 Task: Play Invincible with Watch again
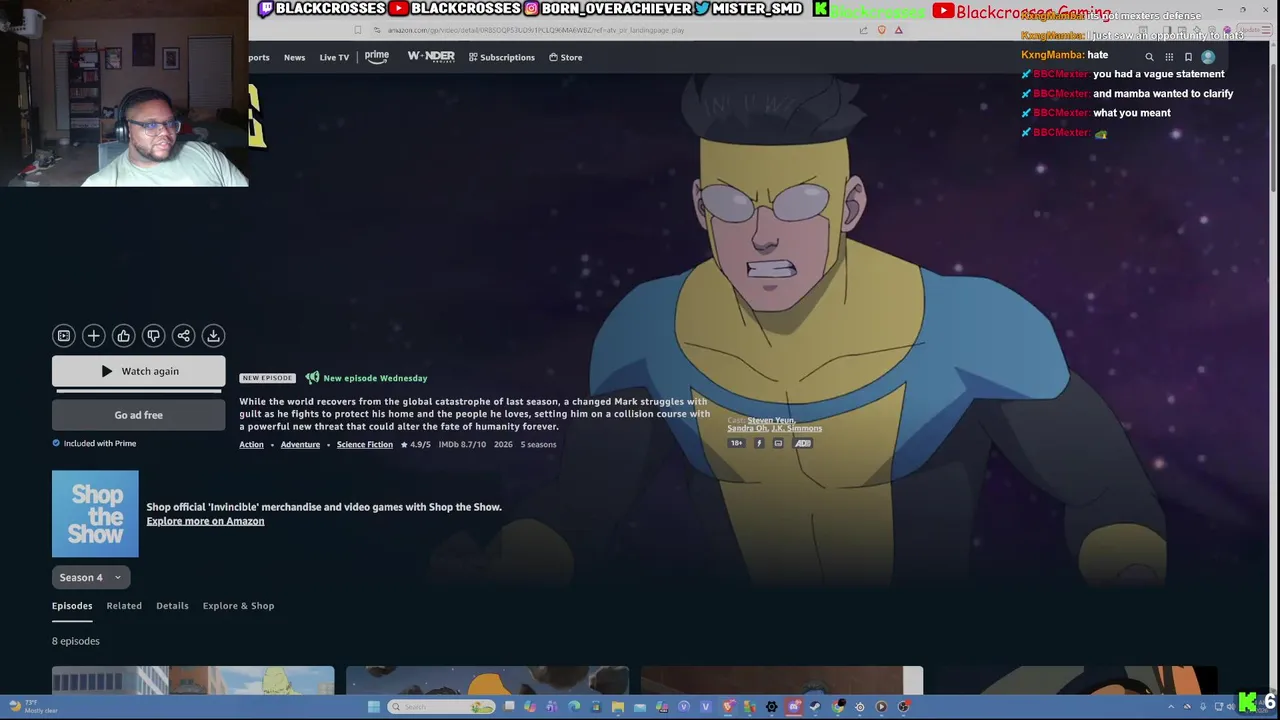point(138,371)
